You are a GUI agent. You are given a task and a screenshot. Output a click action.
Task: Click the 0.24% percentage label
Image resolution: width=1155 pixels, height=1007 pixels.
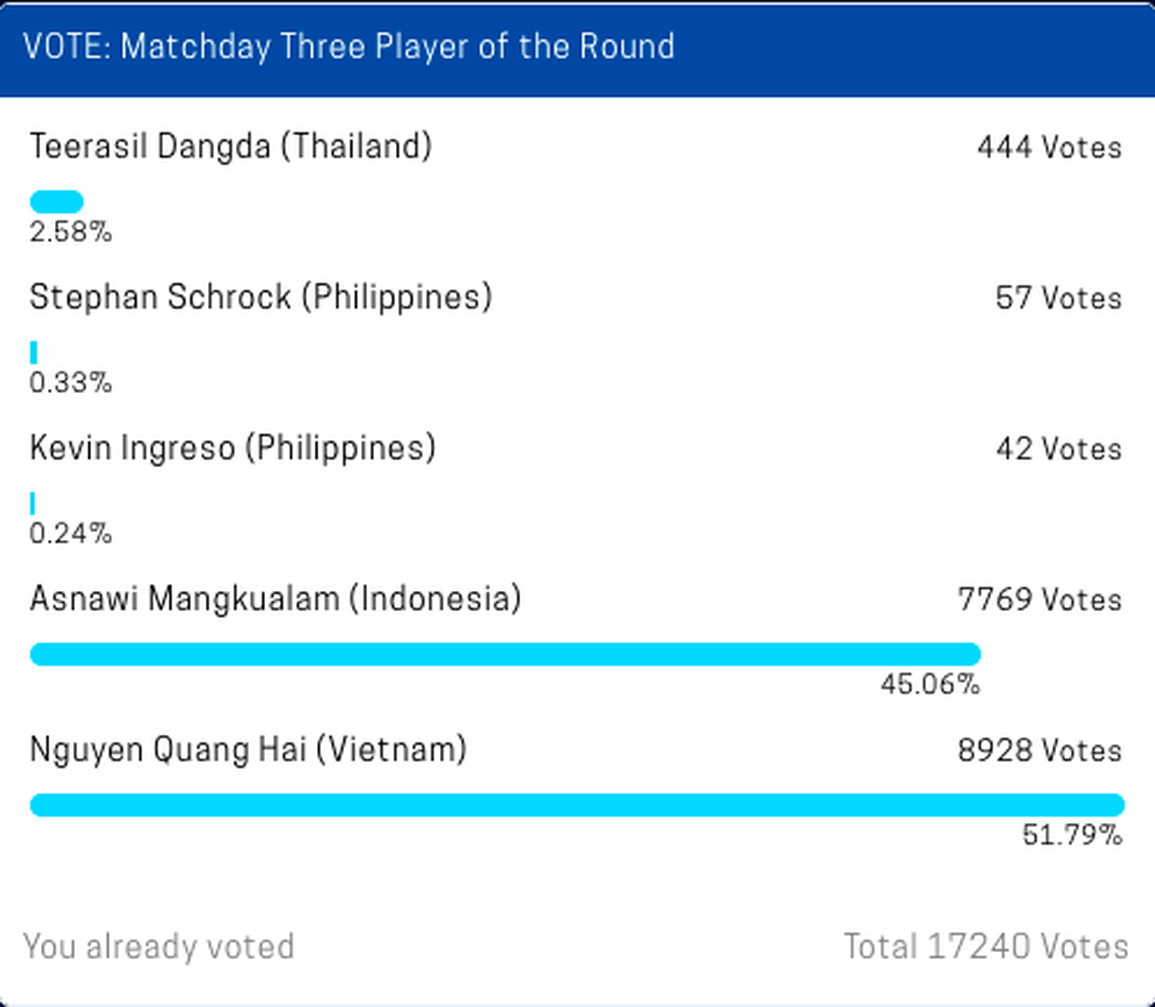70,534
